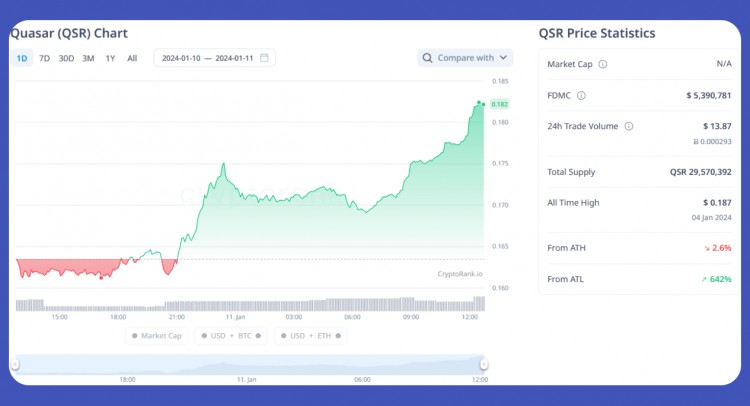This screenshot has width=750, height=406.
Task: Choose the 3M timeframe
Action: click(x=88, y=58)
